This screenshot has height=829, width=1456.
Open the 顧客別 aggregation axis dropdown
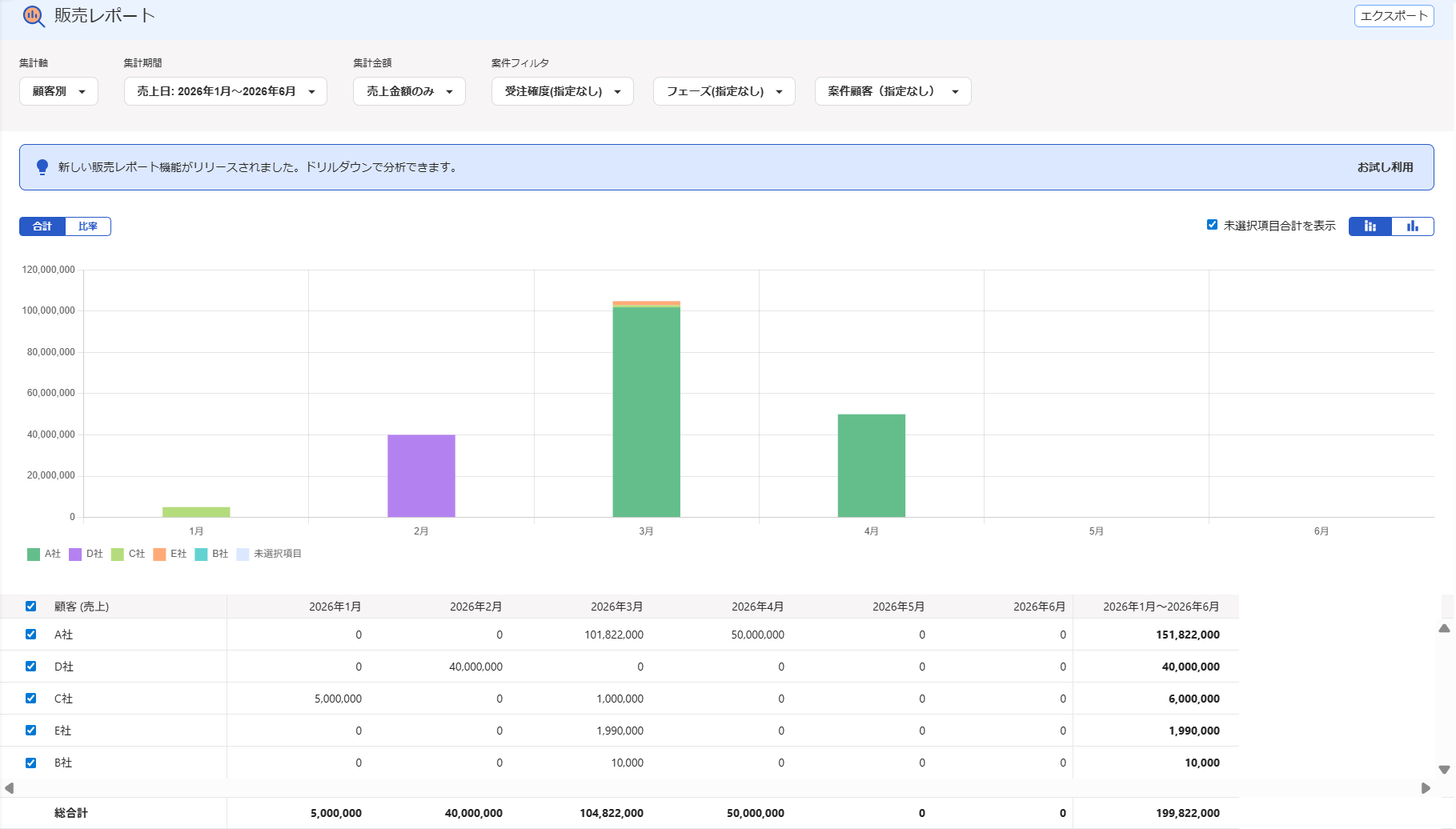[58, 91]
